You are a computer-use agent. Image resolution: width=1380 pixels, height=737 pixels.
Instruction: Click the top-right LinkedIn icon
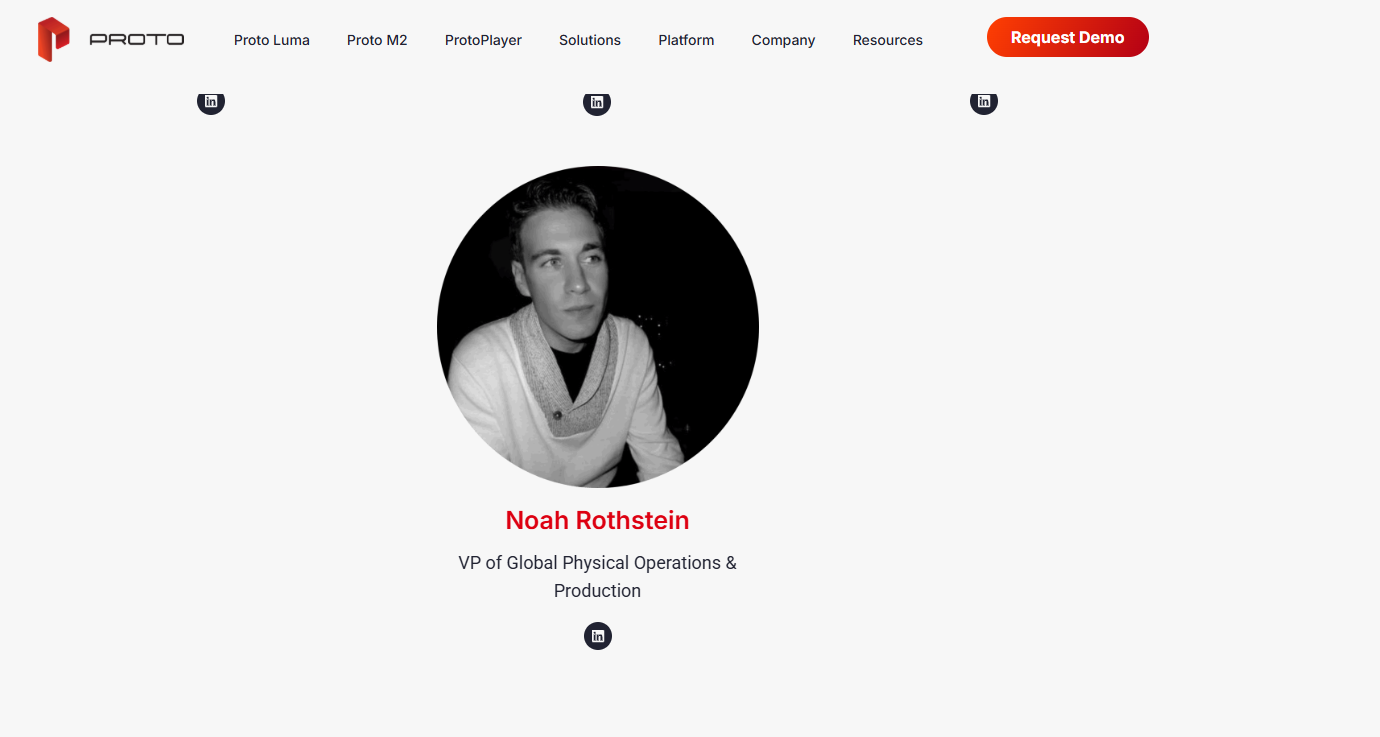point(984,101)
